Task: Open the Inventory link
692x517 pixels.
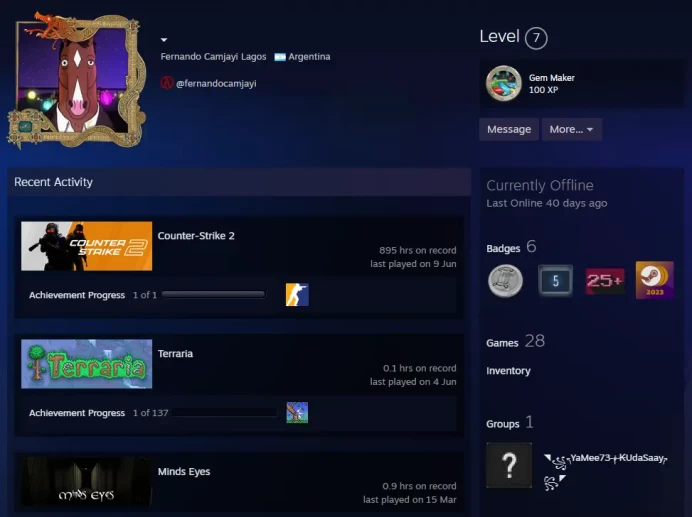Action: pos(508,371)
